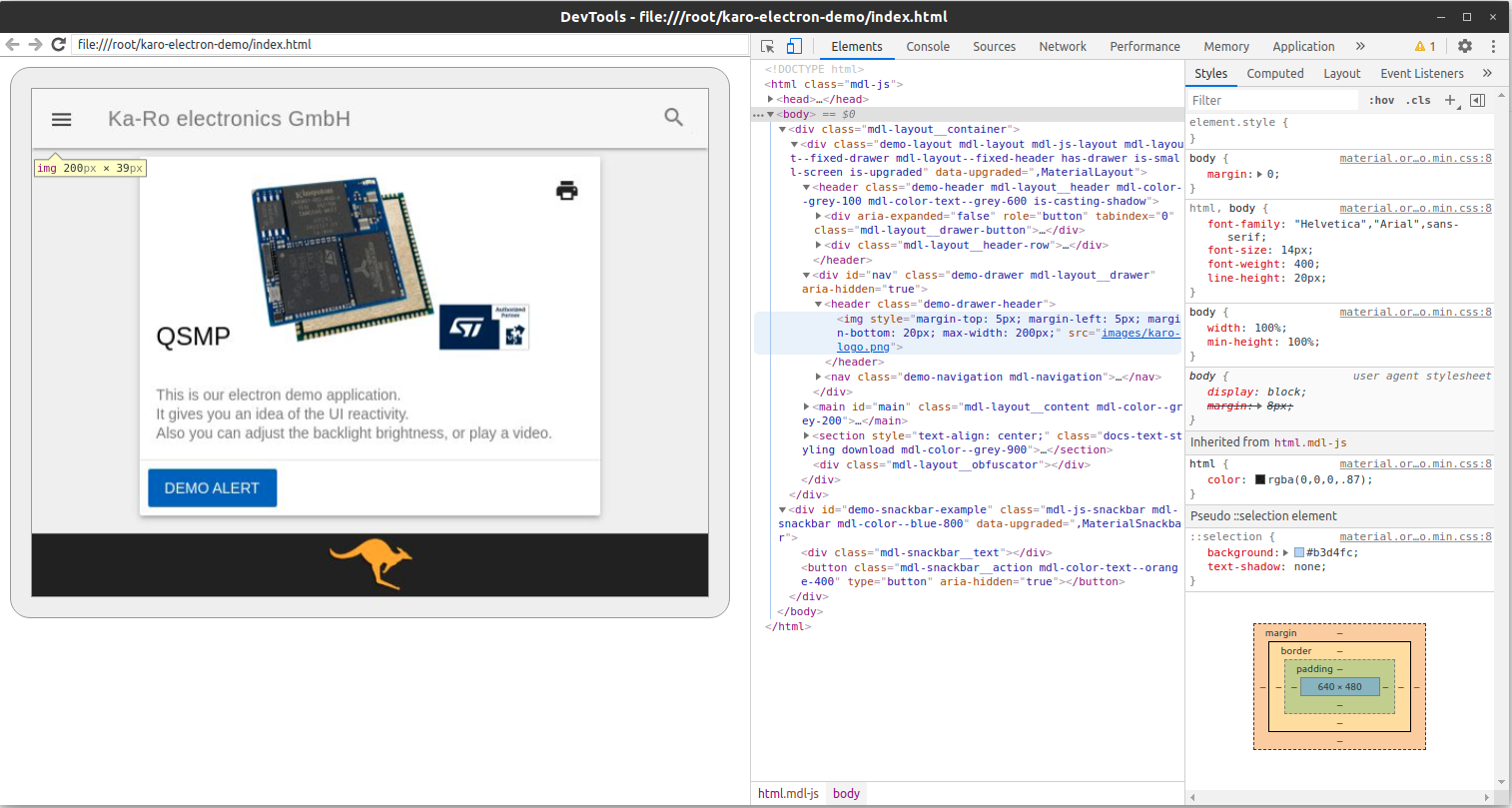The image size is (1512, 808).
Task: Click the printer icon on card
Action: point(567,191)
